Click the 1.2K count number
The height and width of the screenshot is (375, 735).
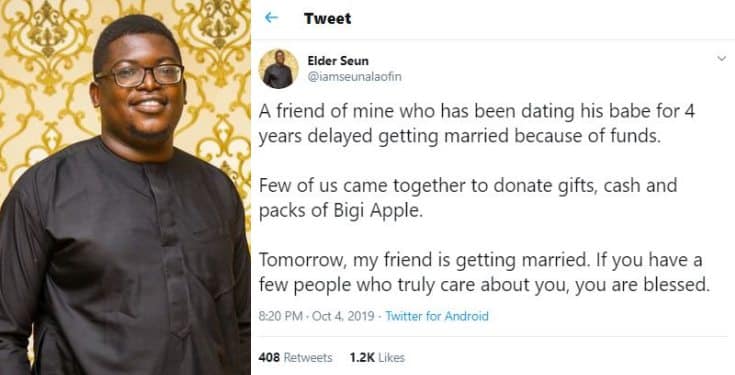tap(362, 358)
